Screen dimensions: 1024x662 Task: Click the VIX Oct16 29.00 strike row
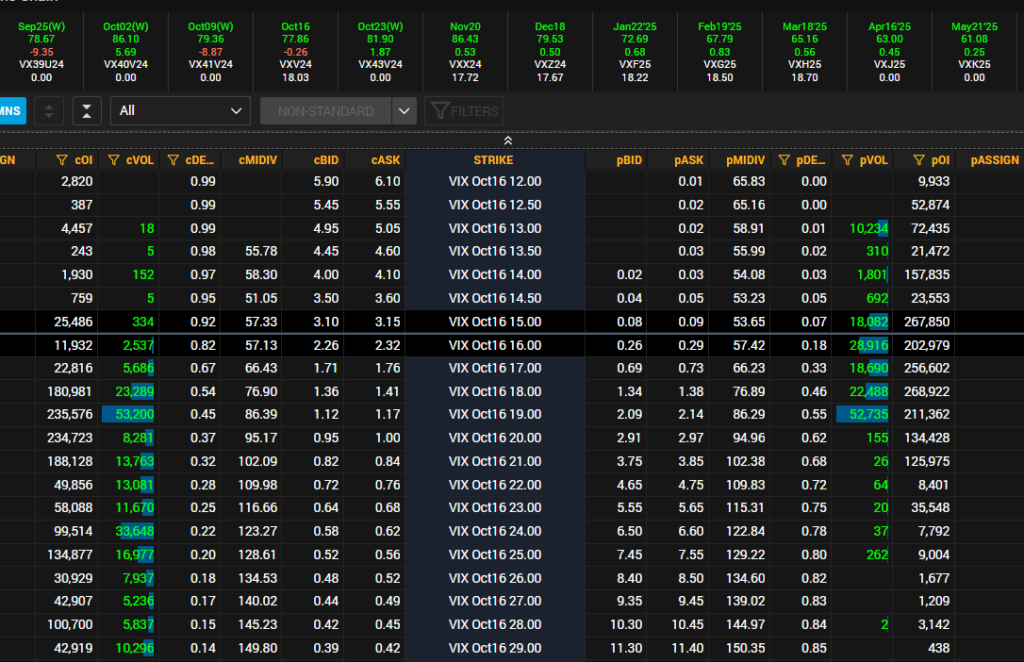495,648
